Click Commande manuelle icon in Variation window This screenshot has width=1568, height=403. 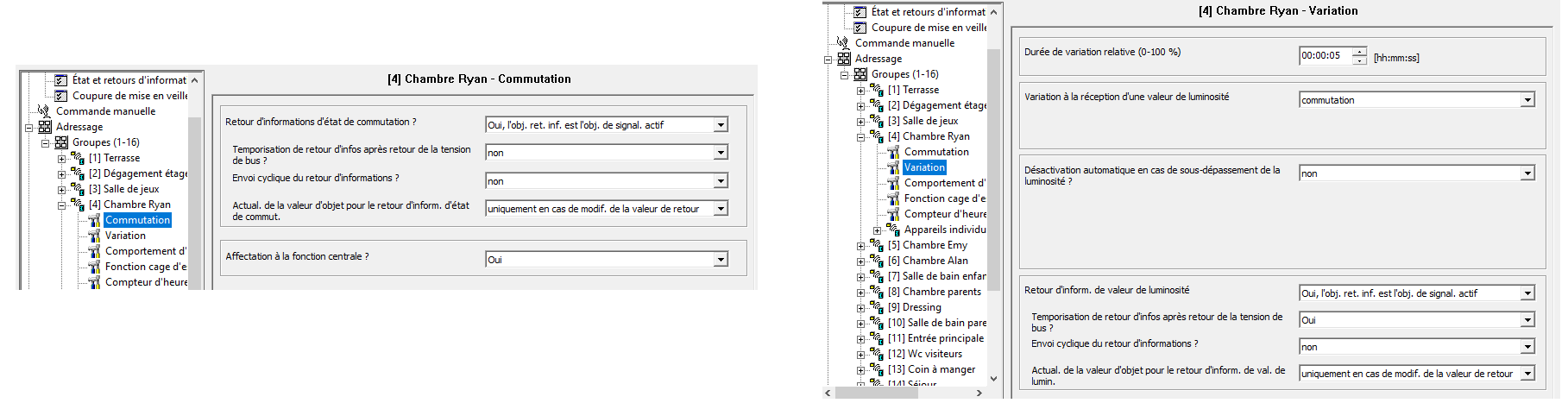click(x=843, y=43)
